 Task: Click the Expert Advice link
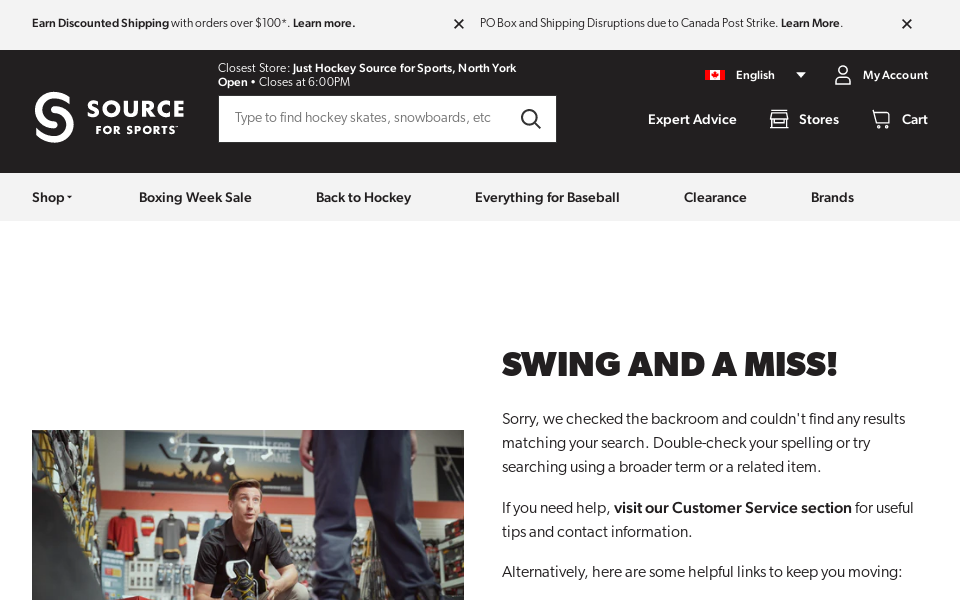692,119
